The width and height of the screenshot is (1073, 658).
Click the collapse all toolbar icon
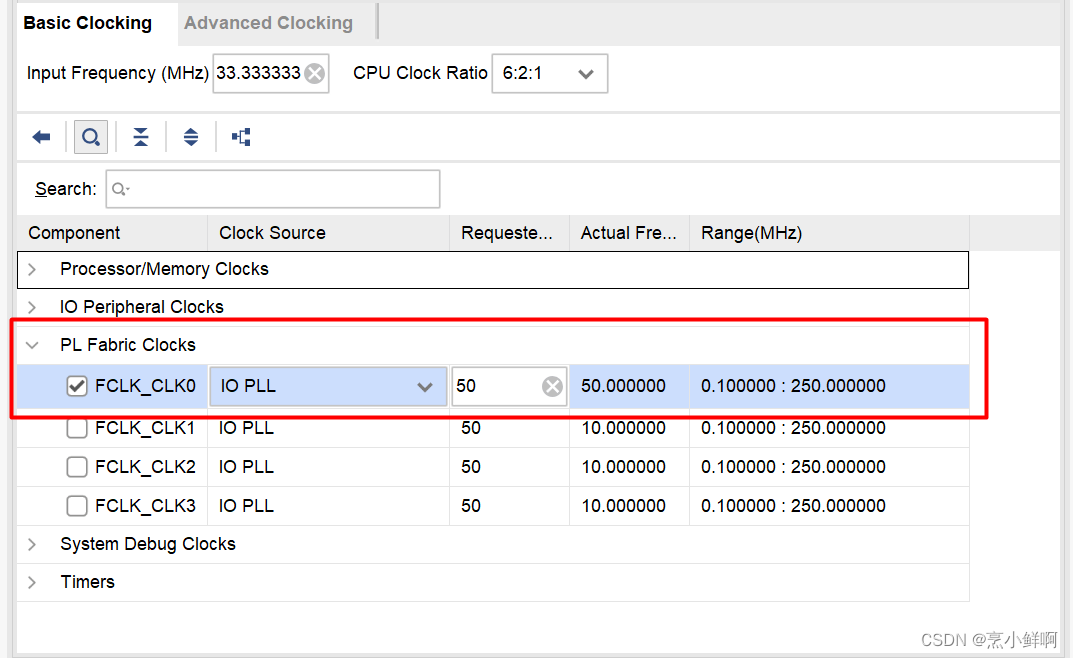pos(141,137)
